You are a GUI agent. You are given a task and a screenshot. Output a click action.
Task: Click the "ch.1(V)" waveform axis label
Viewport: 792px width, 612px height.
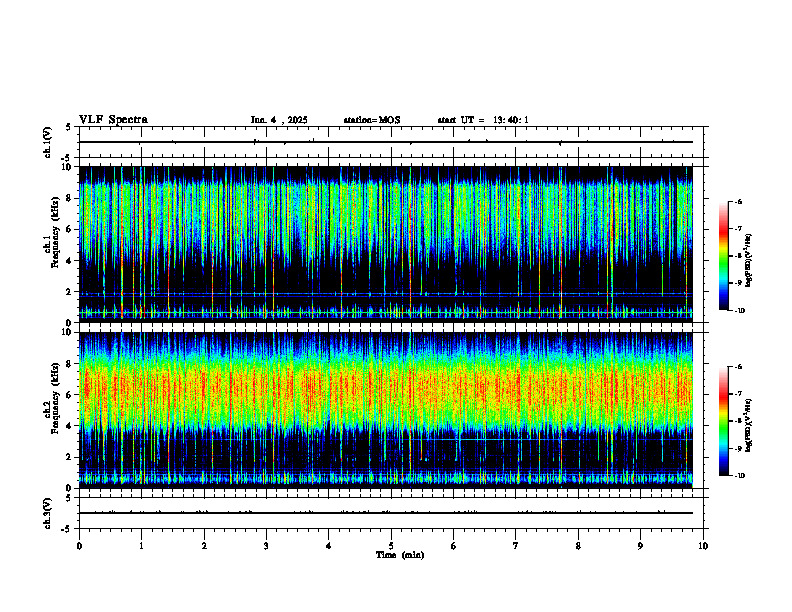point(47,142)
